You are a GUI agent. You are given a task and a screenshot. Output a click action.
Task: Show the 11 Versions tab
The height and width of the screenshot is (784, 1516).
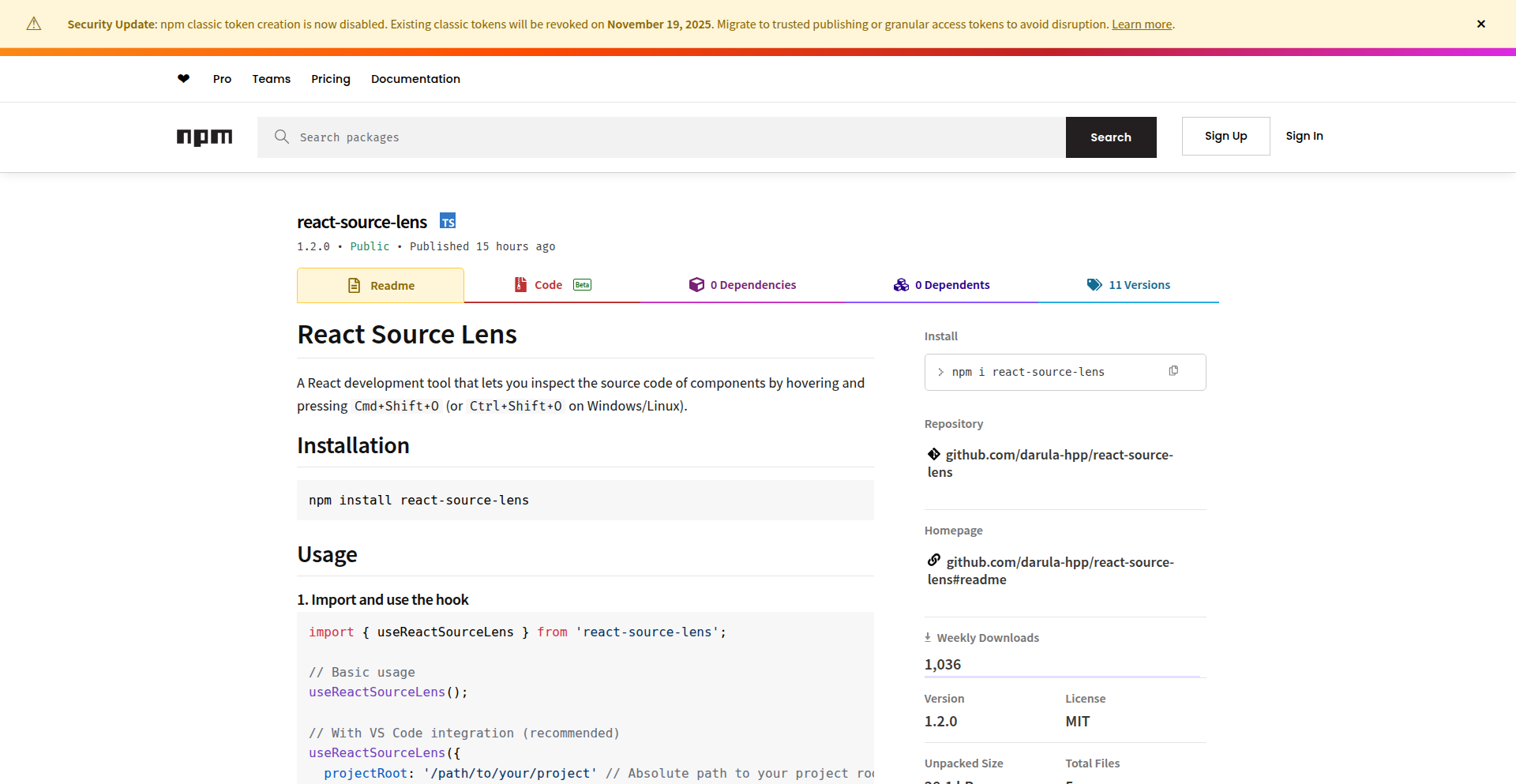tap(1128, 285)
